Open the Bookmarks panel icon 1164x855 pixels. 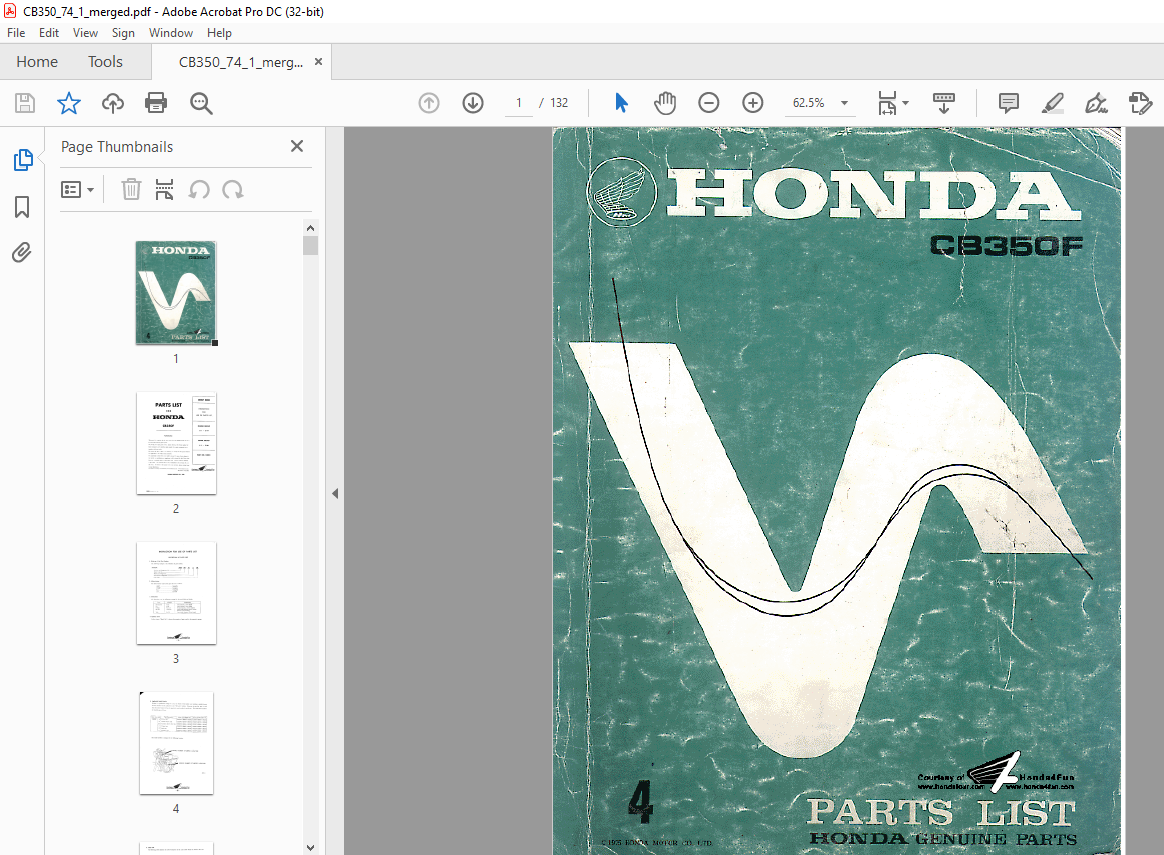22,206
